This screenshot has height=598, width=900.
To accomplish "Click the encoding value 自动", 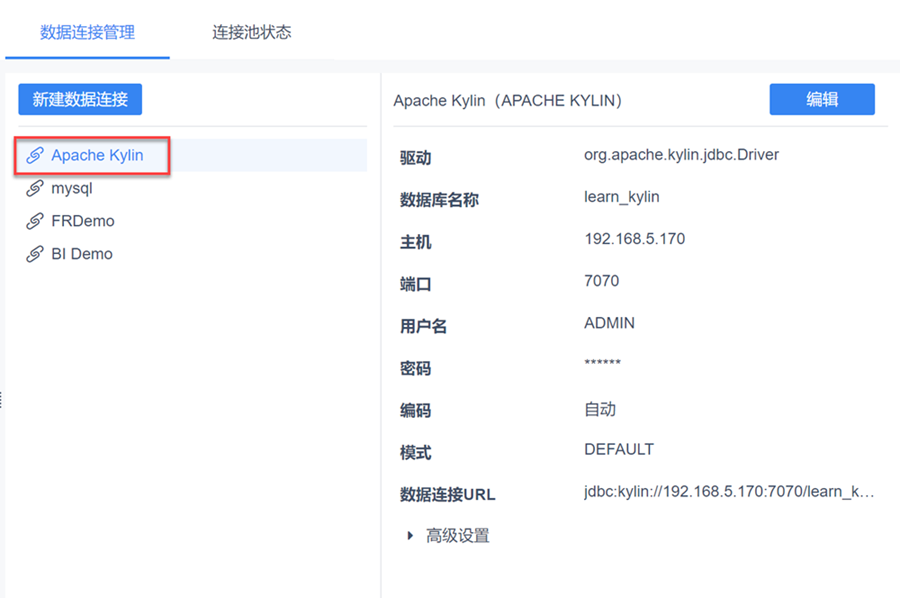I will tap(600, 409).
